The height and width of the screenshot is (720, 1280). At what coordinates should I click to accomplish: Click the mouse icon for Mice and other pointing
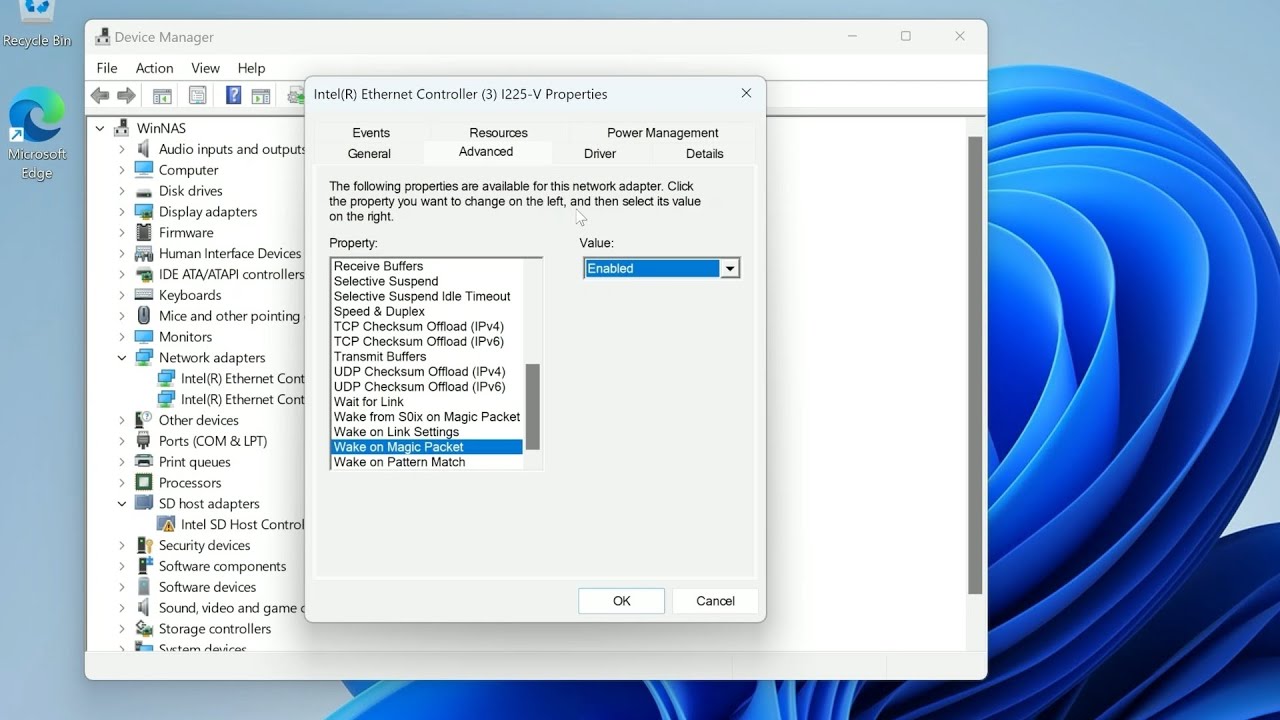(x=143, y=316)
